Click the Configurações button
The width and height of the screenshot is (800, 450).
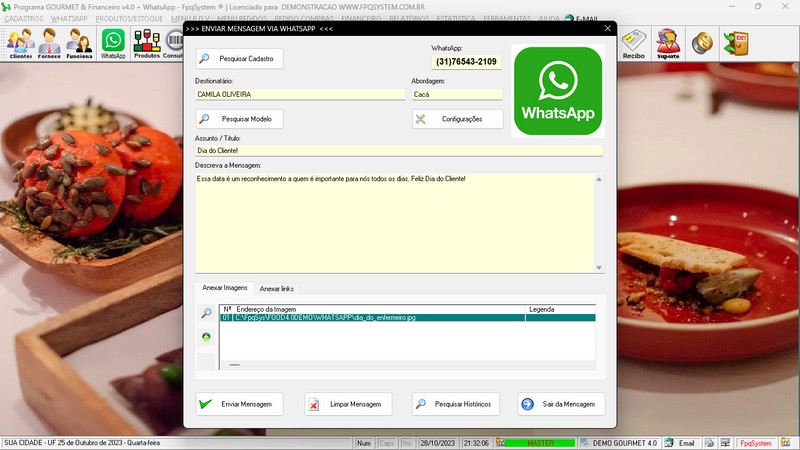pos(458,119)
